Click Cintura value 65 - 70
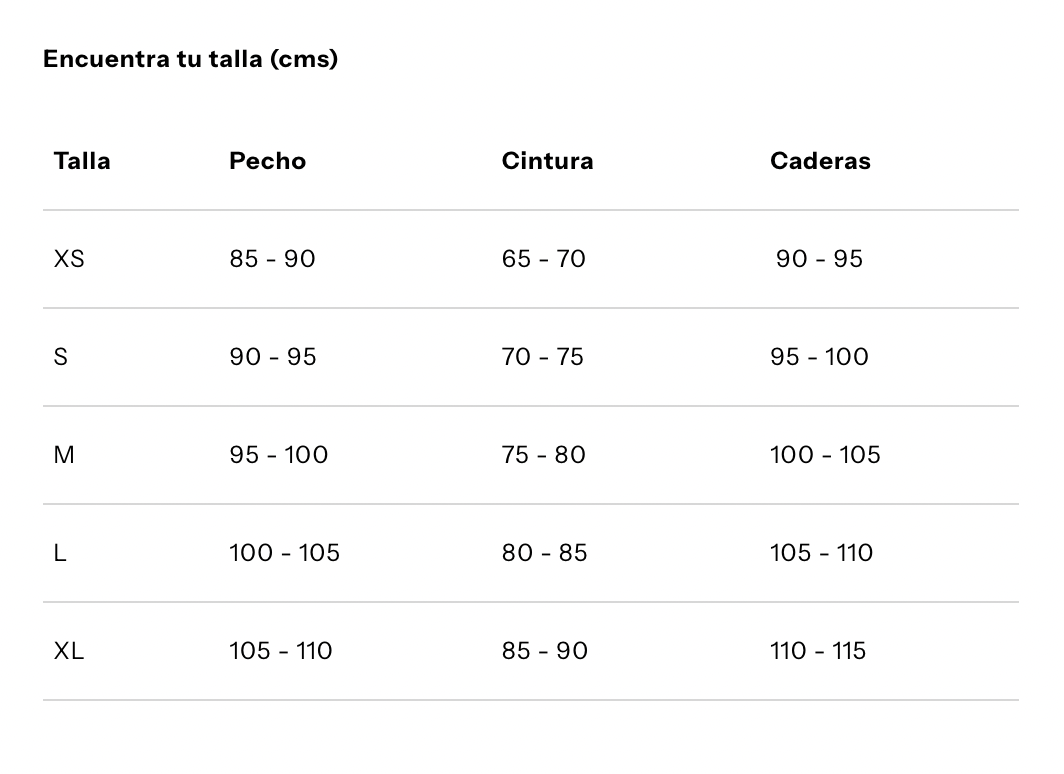 click(544, 258)
